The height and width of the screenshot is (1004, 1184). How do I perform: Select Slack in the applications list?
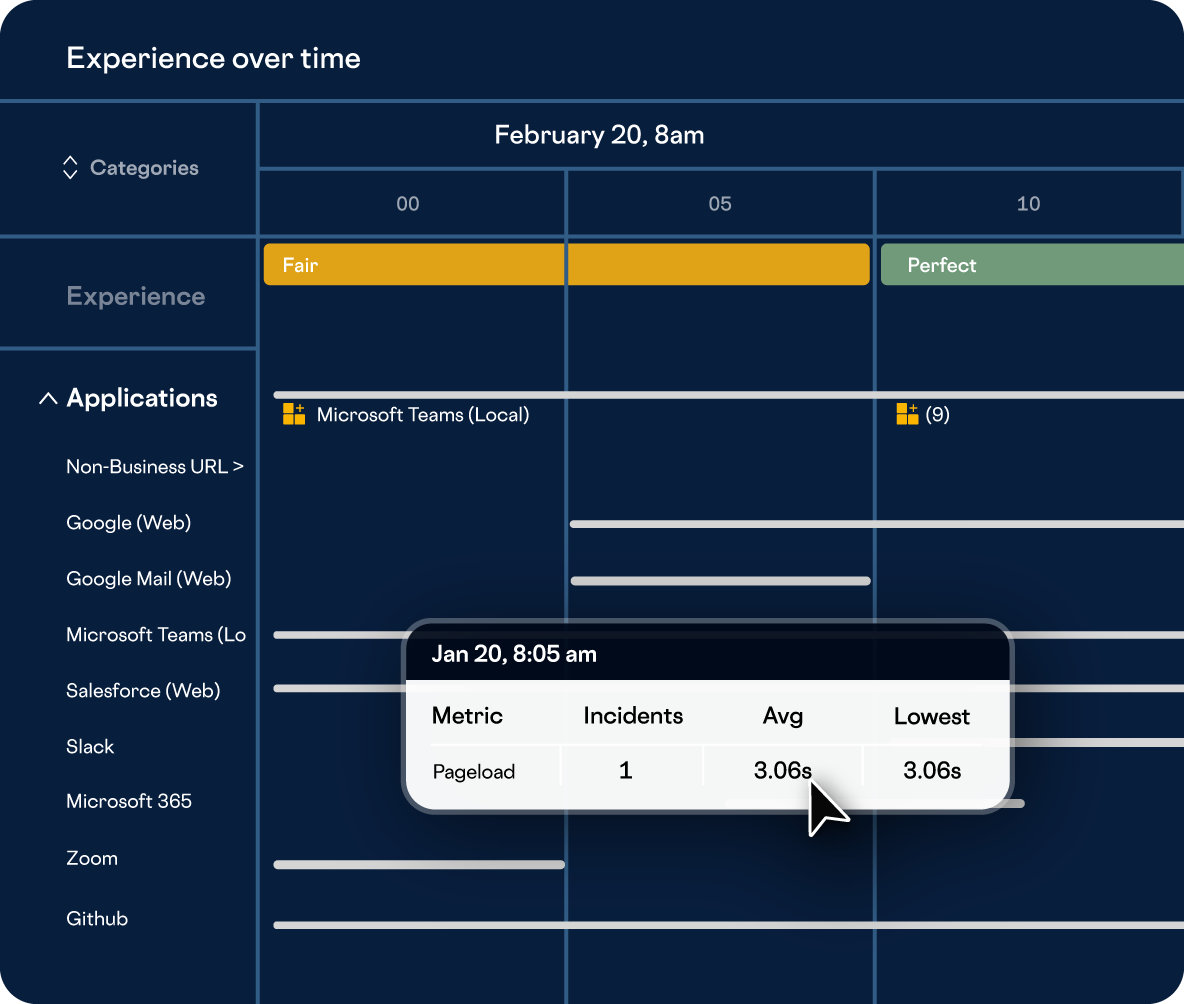click(90, 747)
